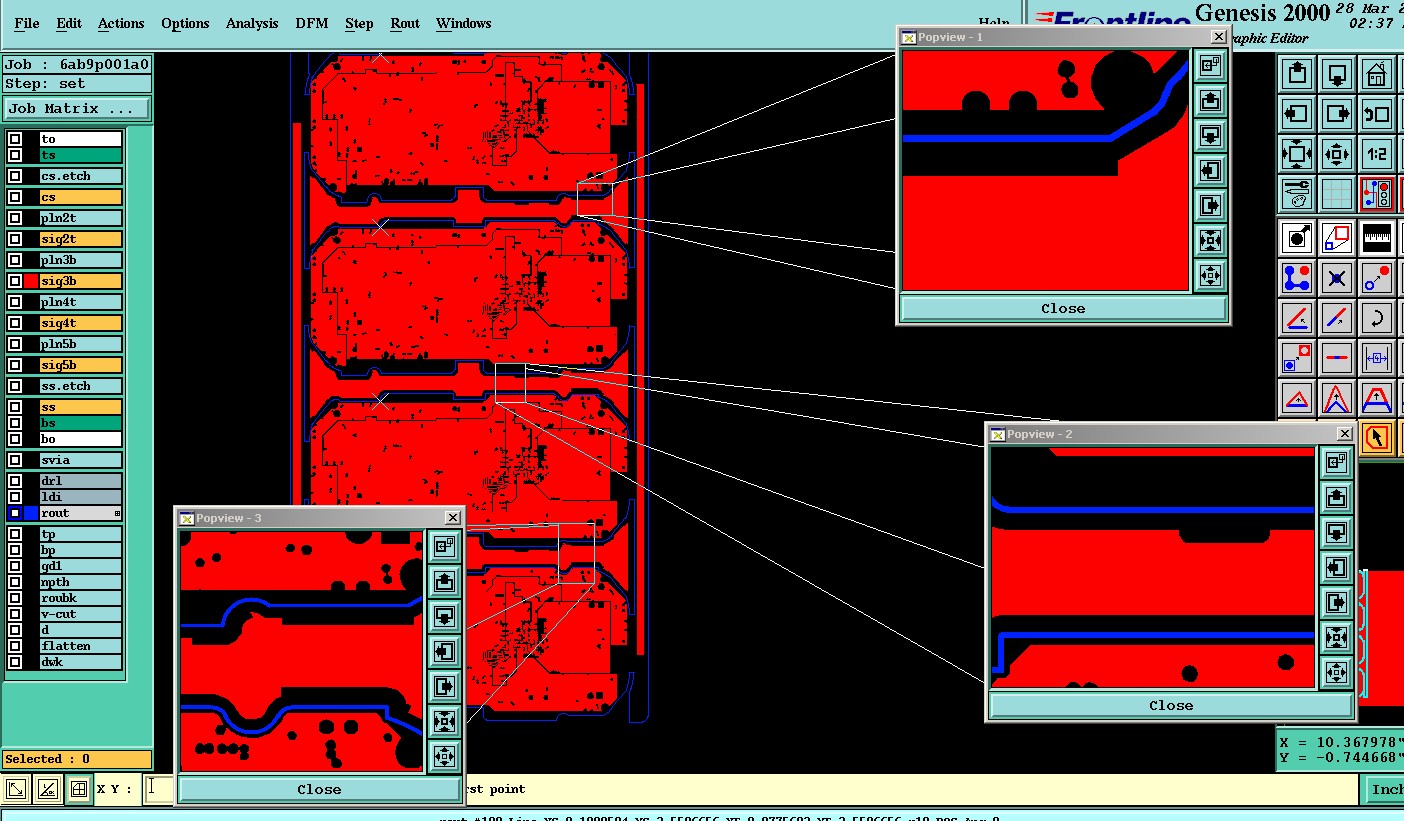
Task: Select the npth layer name
Action: coord(80,582)
